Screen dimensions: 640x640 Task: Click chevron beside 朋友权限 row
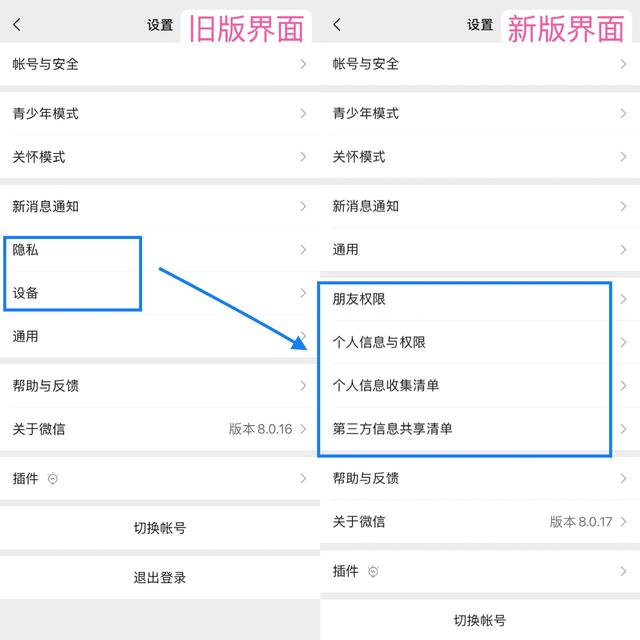click(623, 299)
